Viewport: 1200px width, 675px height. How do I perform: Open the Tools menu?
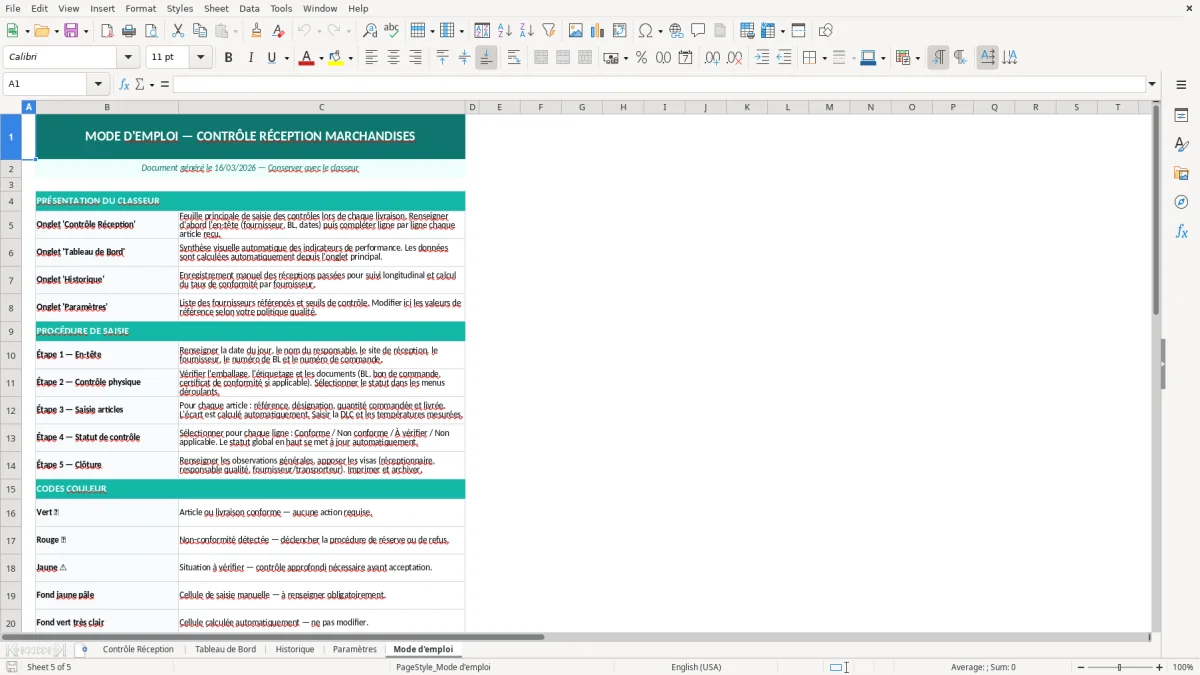pyautogui.click(x=281, y=8)
